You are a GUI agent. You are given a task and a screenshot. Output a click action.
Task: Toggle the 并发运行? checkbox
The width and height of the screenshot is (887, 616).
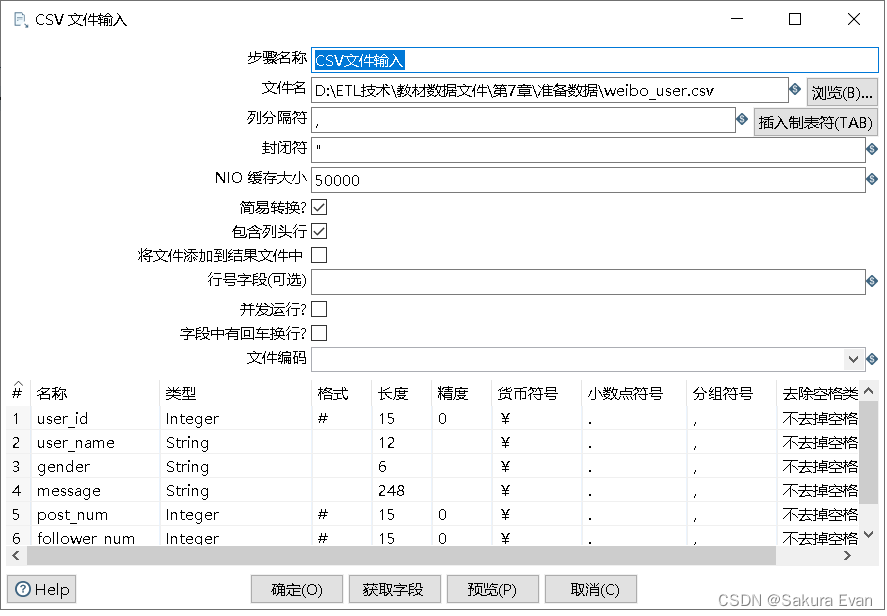[x=318, y=308]
